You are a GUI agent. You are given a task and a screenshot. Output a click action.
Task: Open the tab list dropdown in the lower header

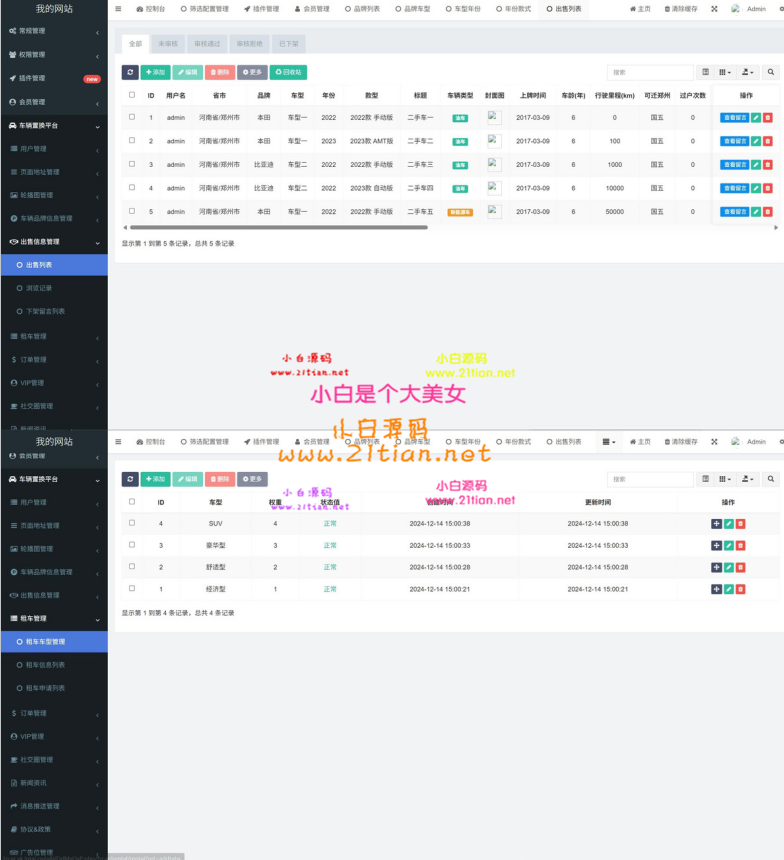[x=609, y=442]
